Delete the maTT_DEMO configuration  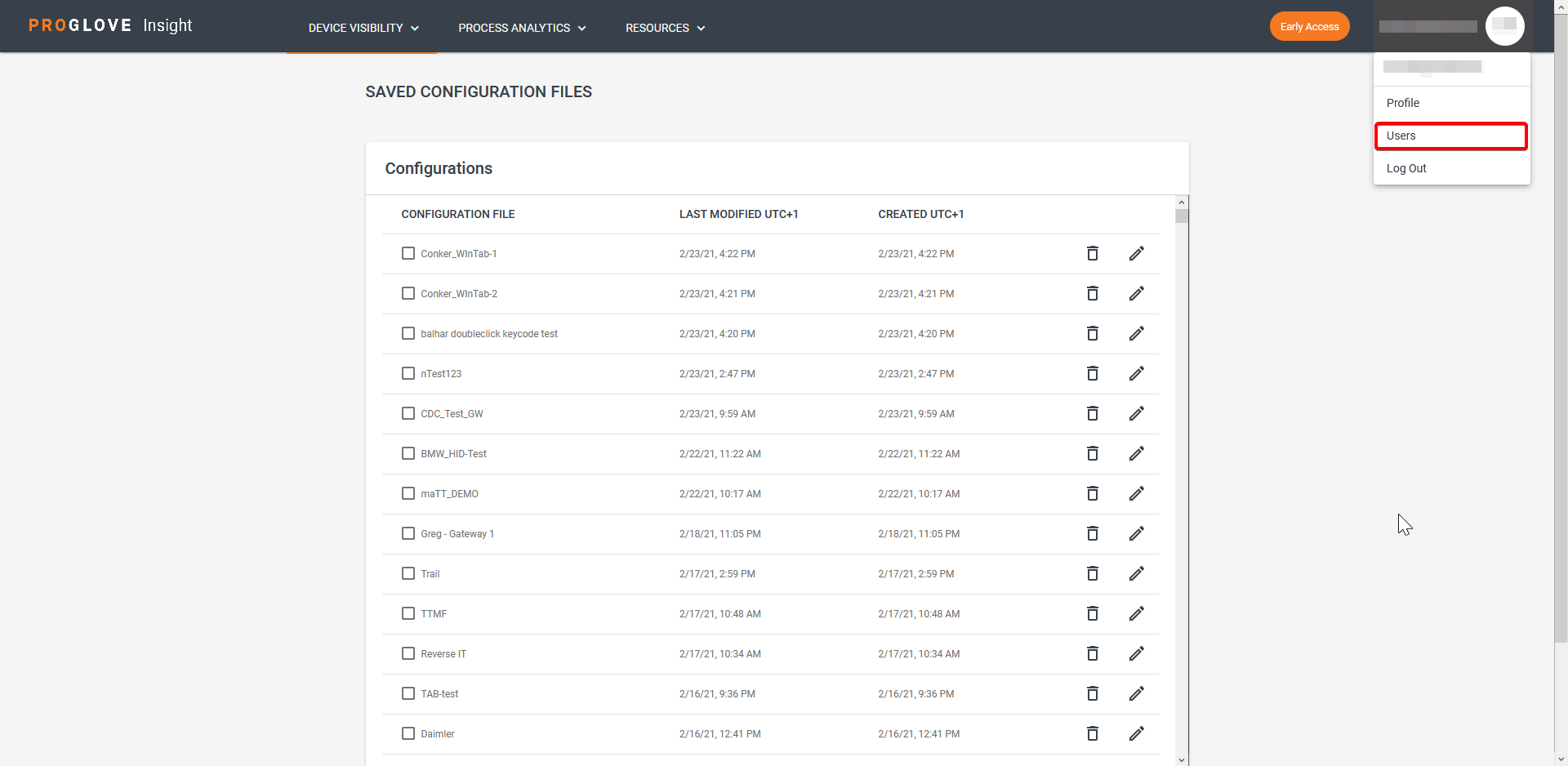[1092, 493]
